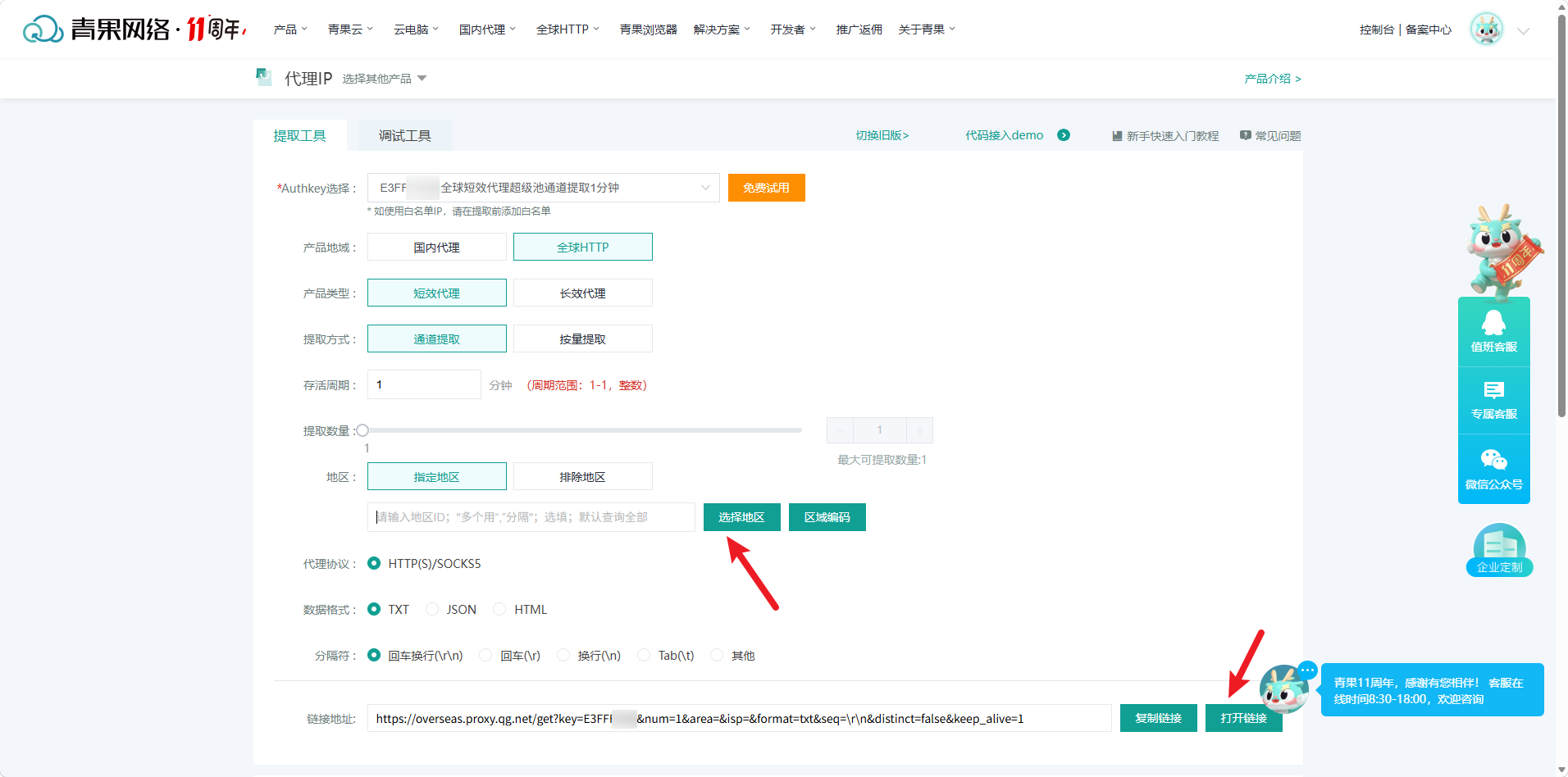This screenshot has width=1568, height=777.
Task: Click the 代理IP product icon
Action: (264, 78)
